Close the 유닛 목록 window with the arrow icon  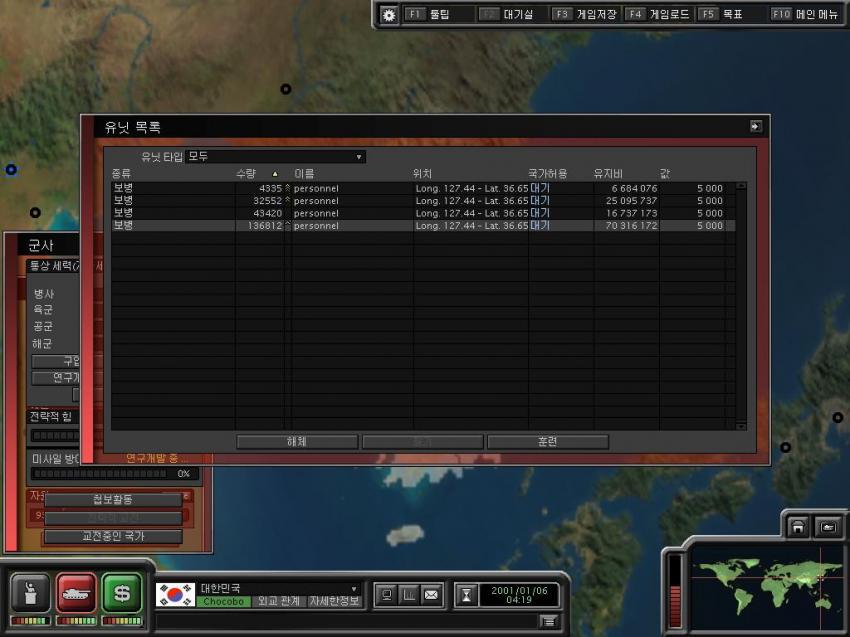pos(756,126)
